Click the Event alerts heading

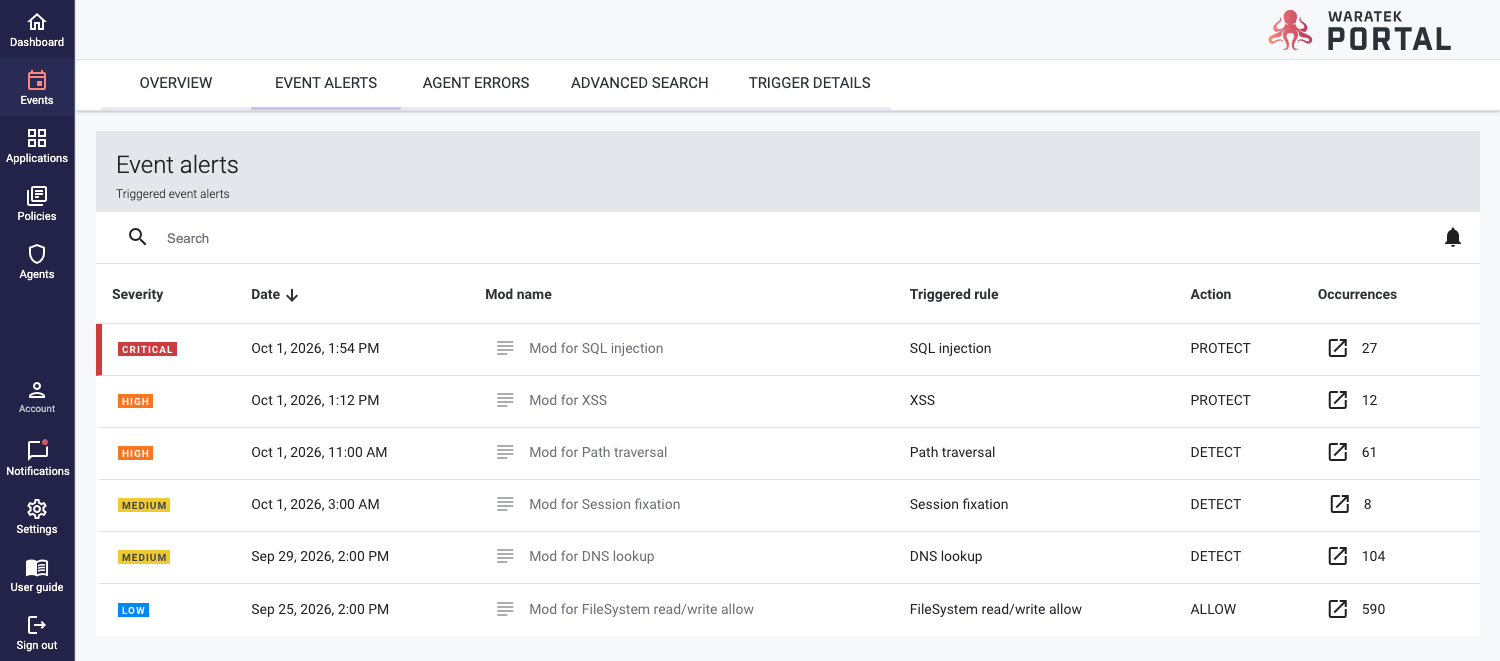click(x=177, y=165)
